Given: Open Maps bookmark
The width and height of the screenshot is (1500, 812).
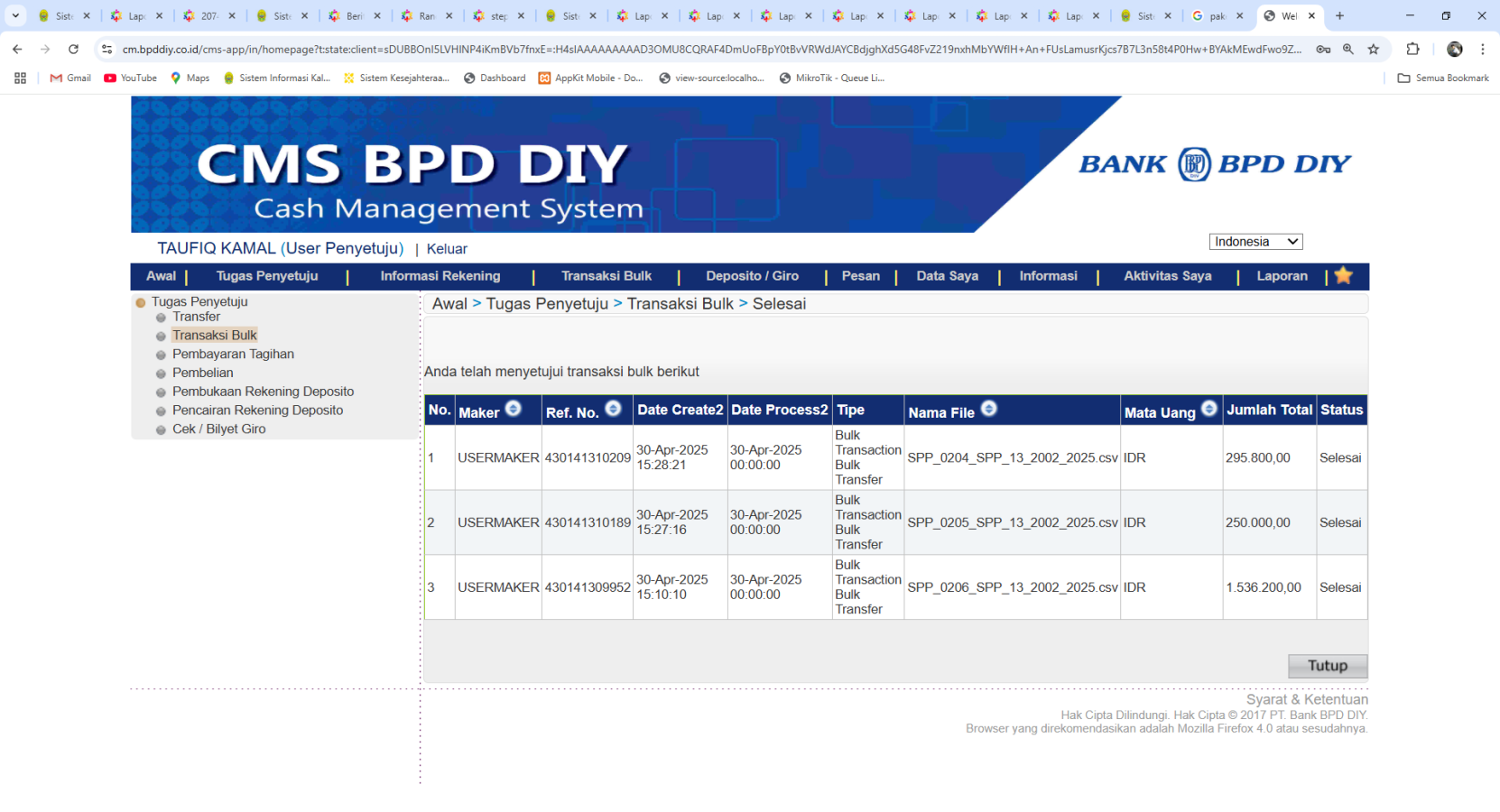Looking at the screenshot, I should [190, 78].
